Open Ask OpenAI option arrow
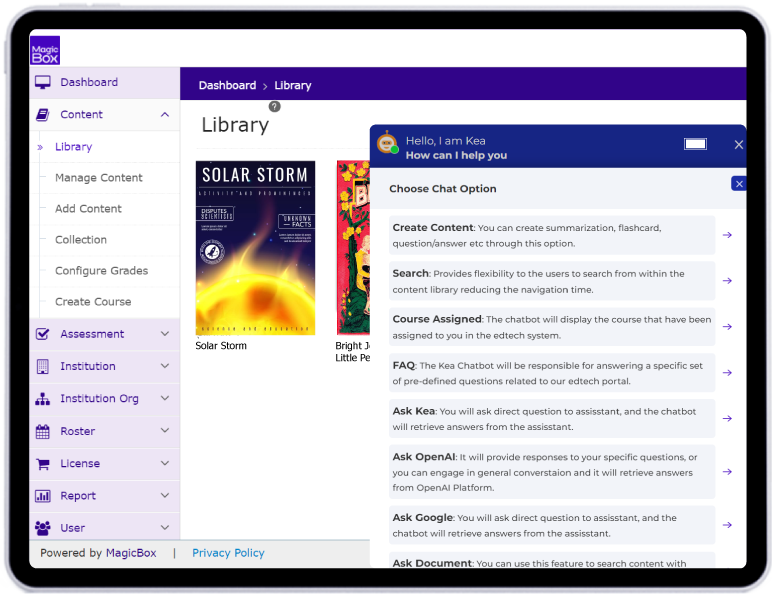The height and width of the screenshot is (598, 772). (x=727, y=472)
